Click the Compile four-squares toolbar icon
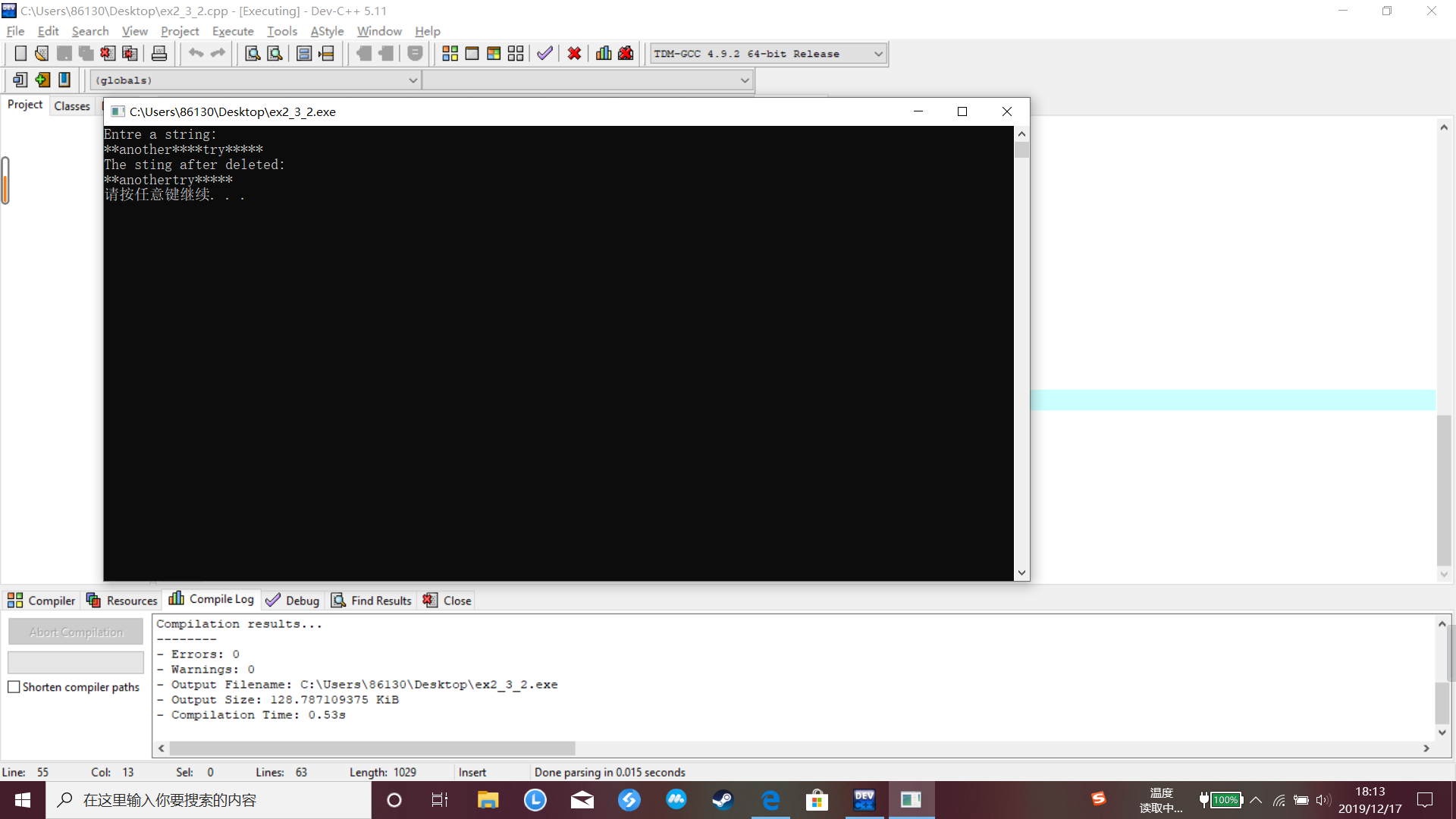The image size is (1456, 819). pos(450,54)
